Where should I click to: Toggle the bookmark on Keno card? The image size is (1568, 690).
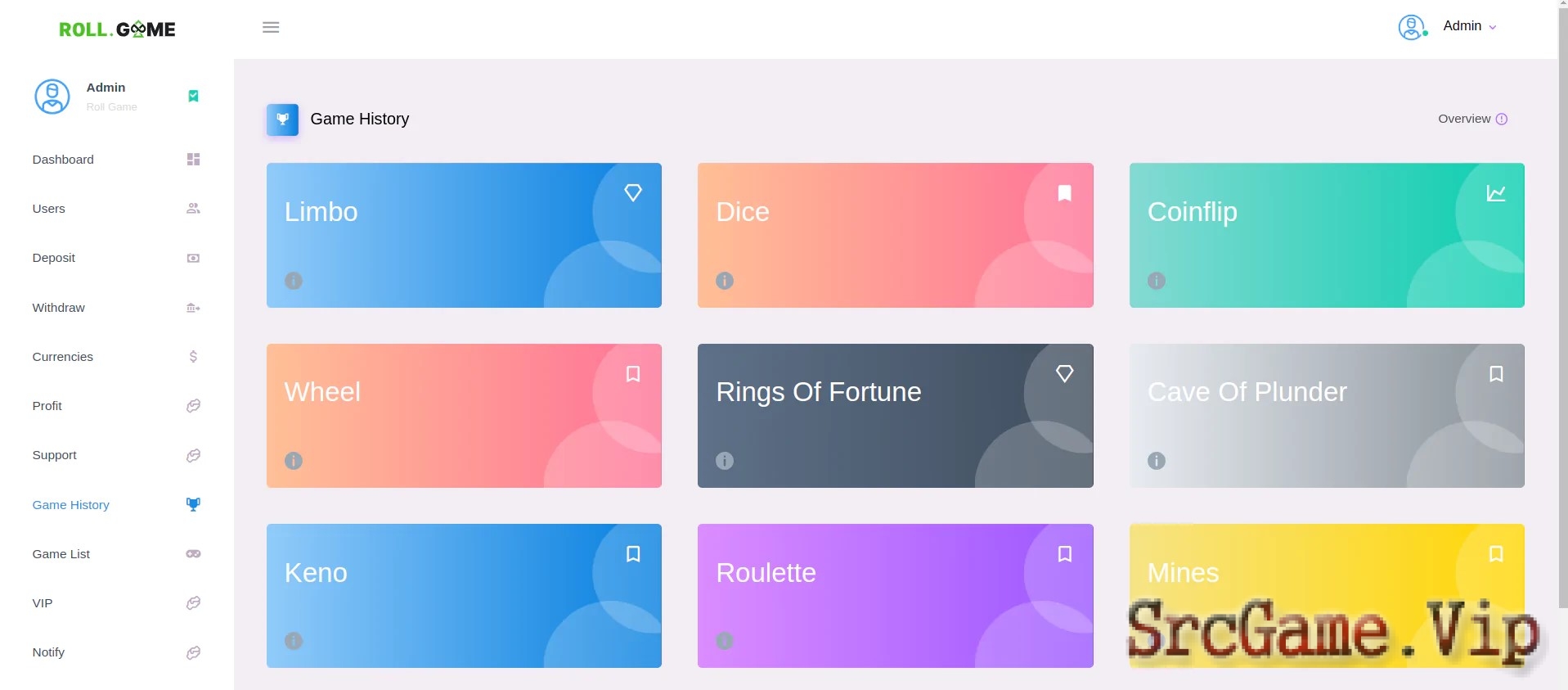pos(633,554)
